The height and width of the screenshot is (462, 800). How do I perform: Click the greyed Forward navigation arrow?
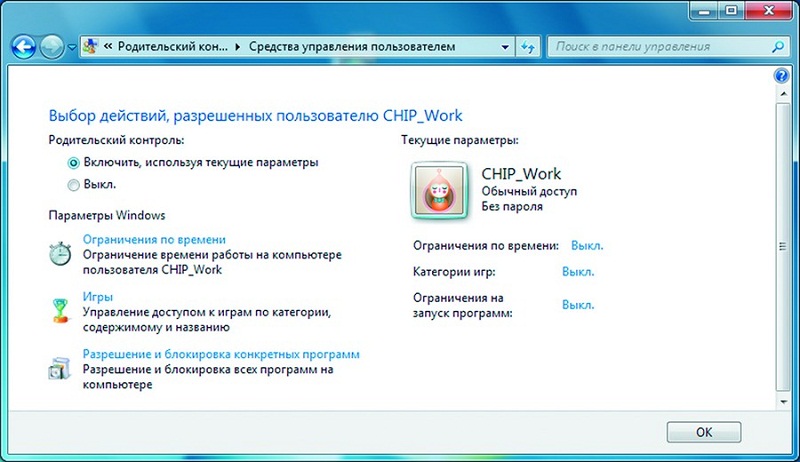coord(52,47)
